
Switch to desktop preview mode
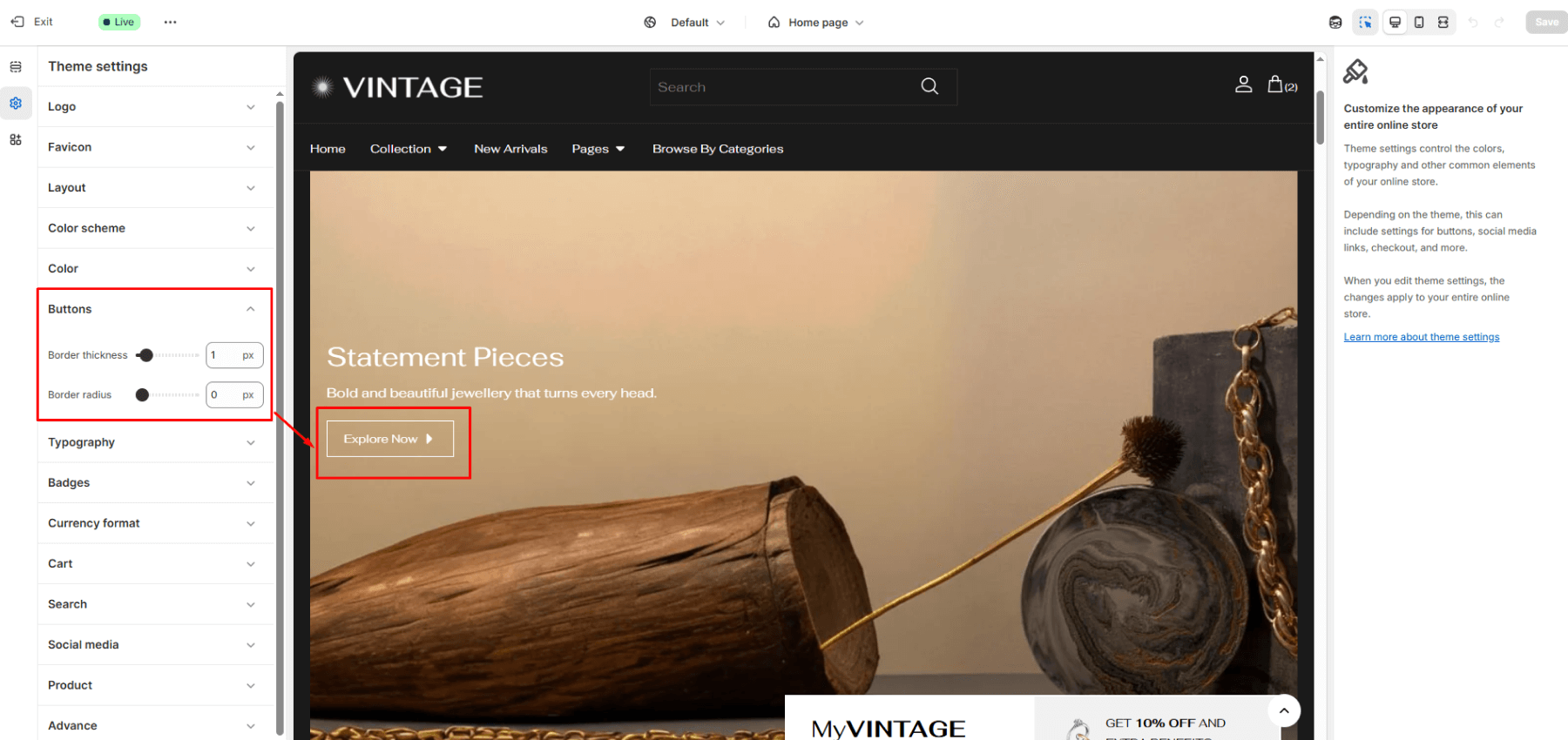pyautogui.click(x=1395, y=22)
